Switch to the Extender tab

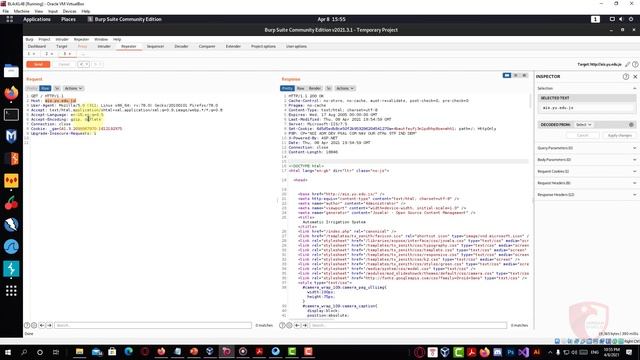tap(233, 47)
